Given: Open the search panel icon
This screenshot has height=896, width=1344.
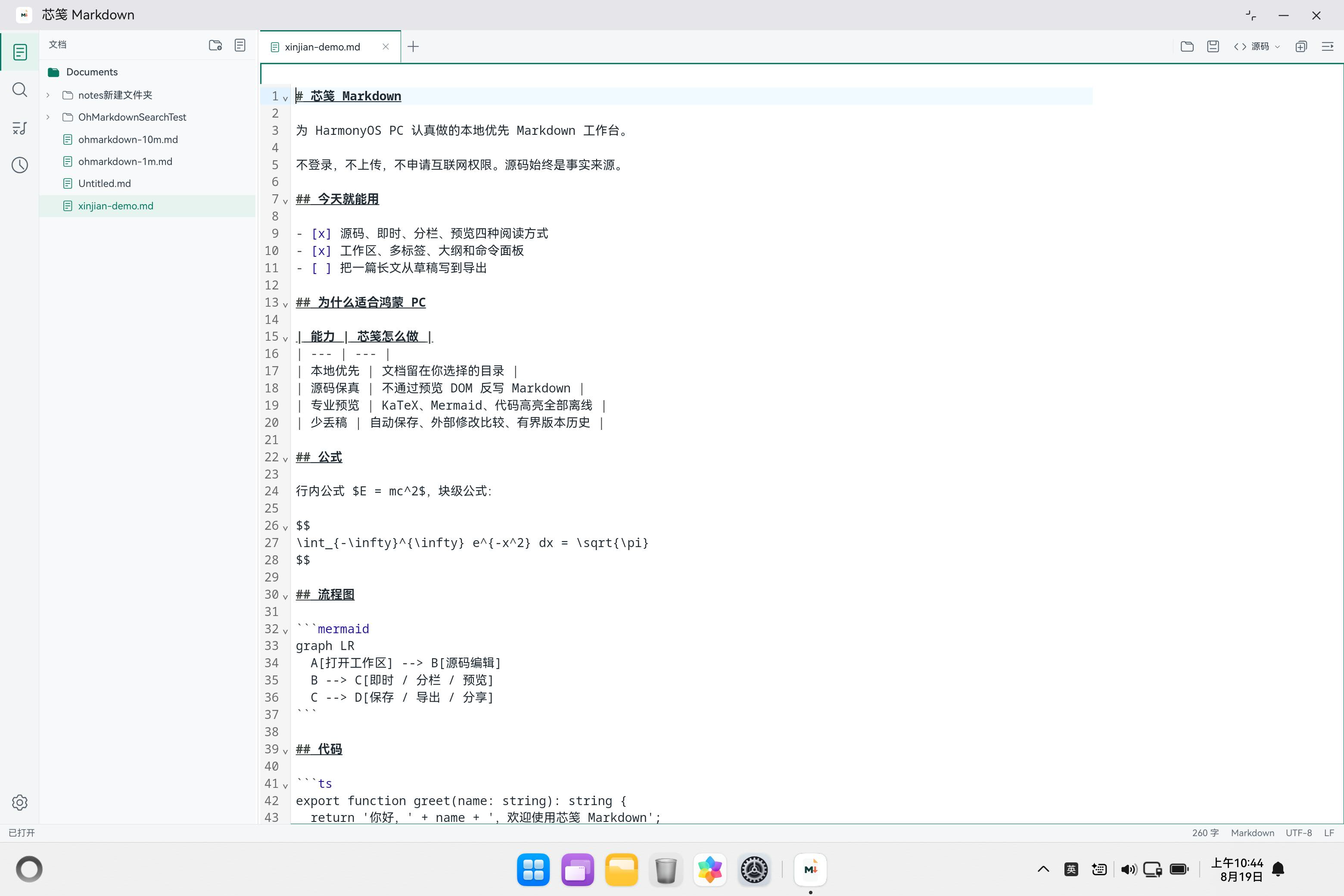Looking at the screenshot, I should [20, 90].
